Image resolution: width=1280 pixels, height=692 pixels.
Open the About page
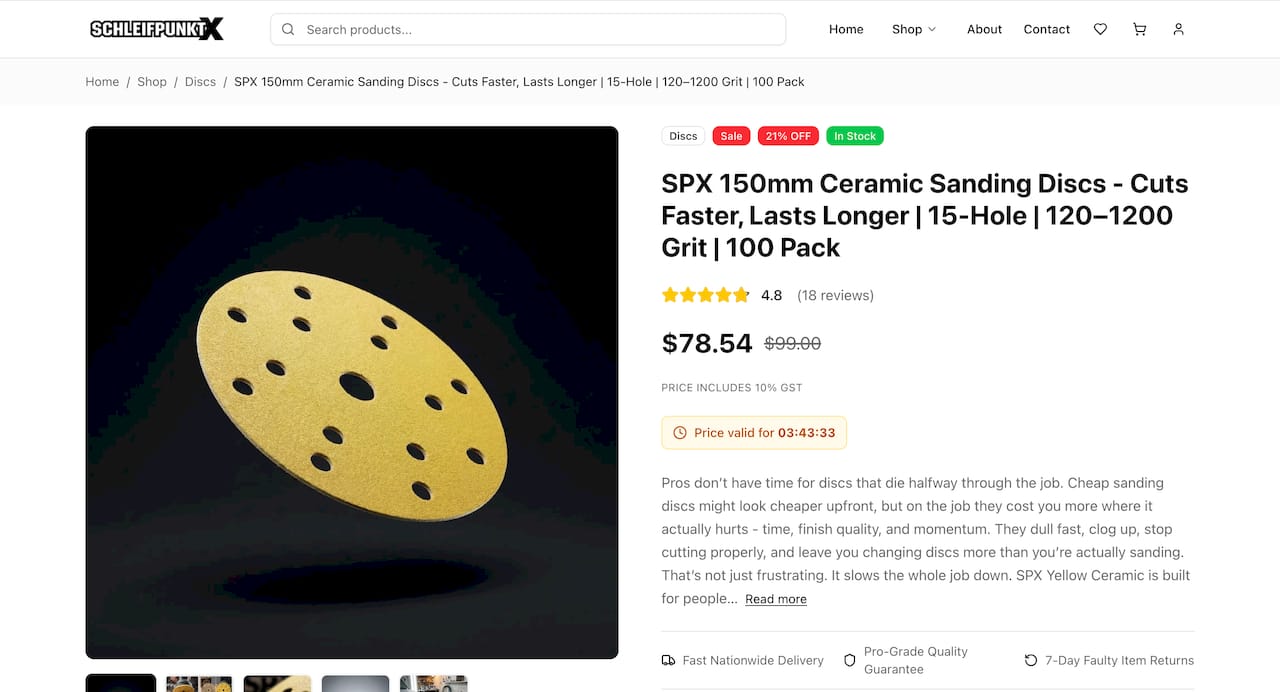click(x=984, y=30)
